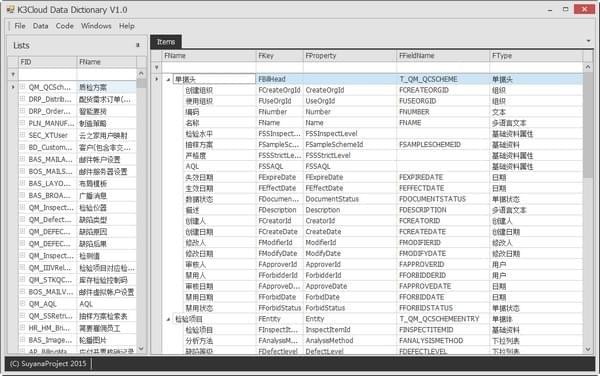This screenshot has height=376, width=600.
Task: Expand the QM_AQL row
Action: (x=23, y=304)
